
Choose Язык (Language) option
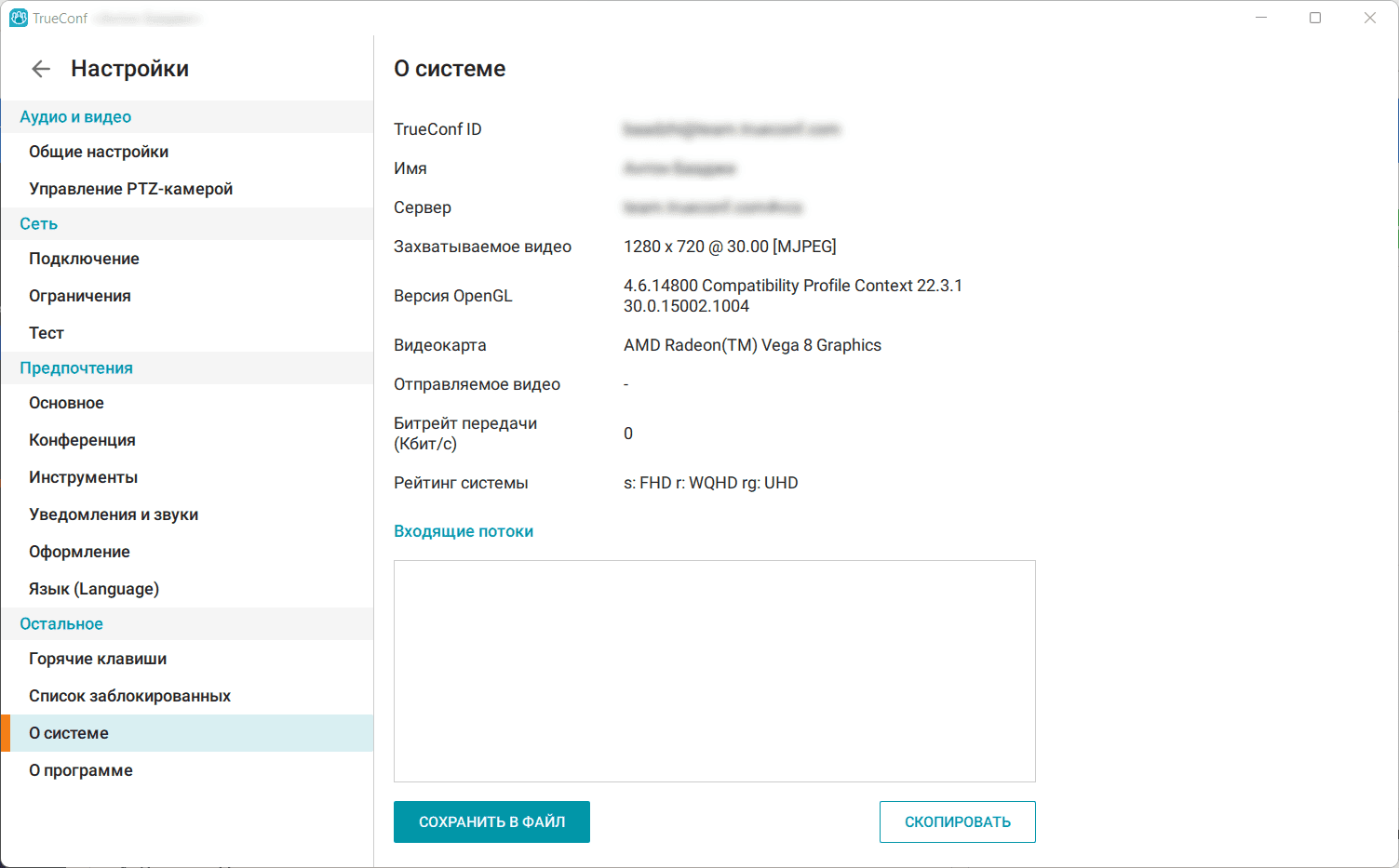pyautogui.click(x=187, y=589)
